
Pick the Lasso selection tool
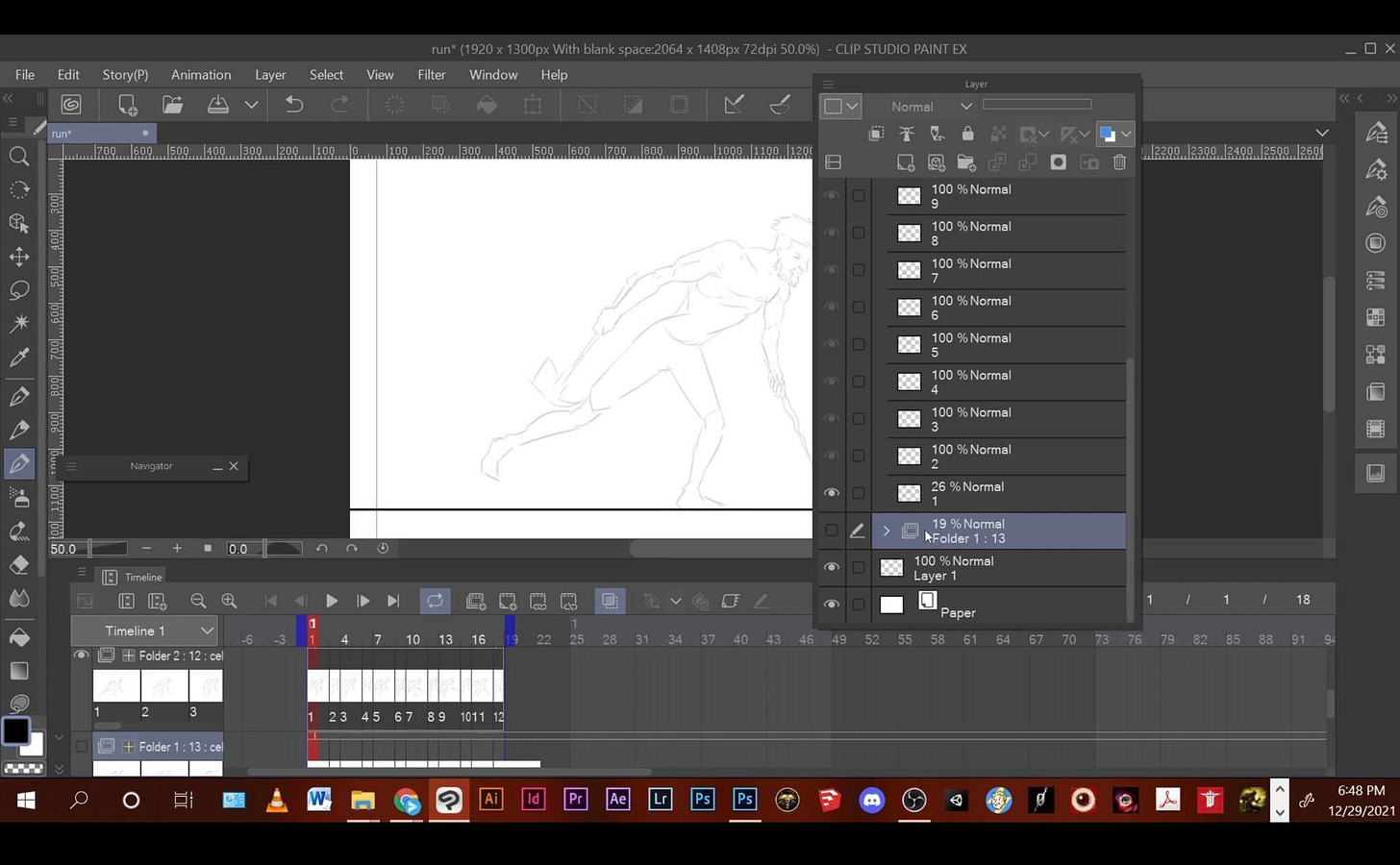click(x=19, y=290)
